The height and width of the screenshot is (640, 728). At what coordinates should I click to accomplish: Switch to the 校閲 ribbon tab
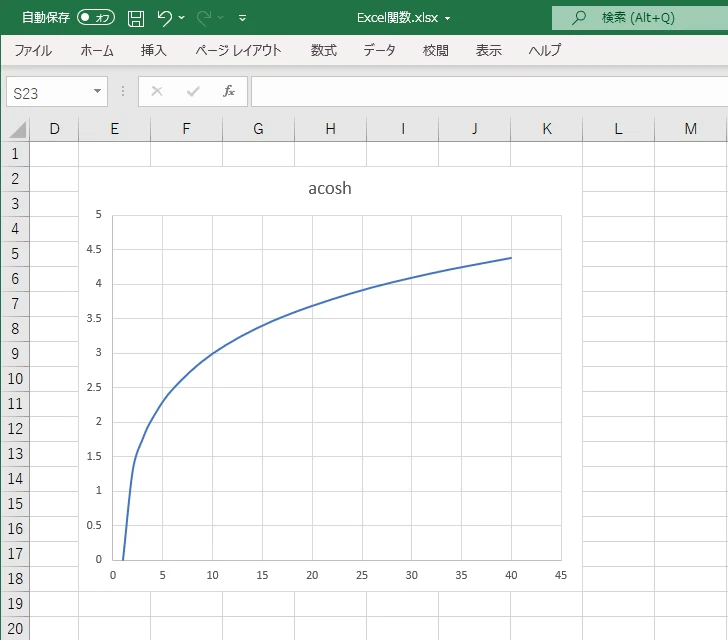click(x=436, y=50)
